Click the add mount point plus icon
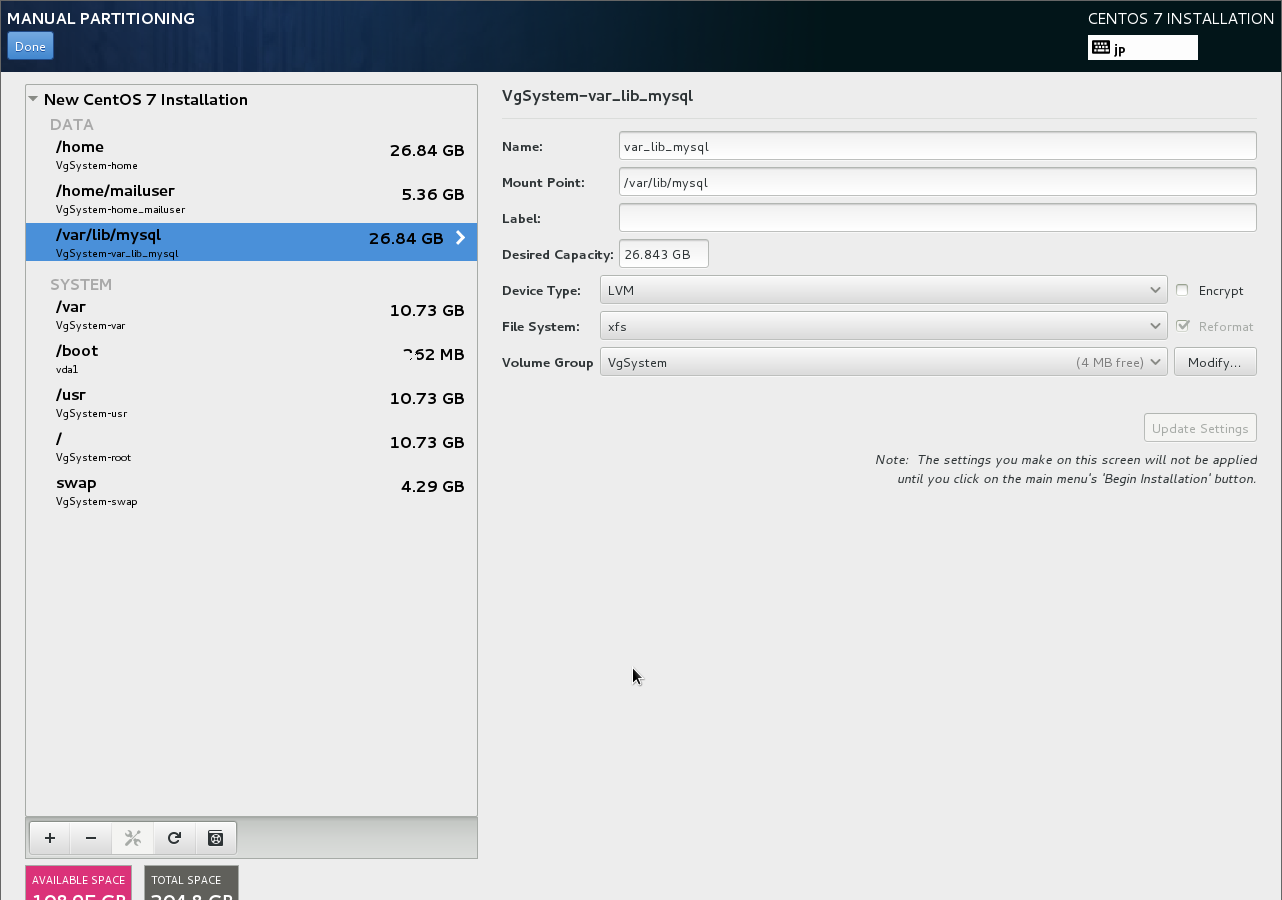Viewport: 1282px width, 900px height. point(50,838)
